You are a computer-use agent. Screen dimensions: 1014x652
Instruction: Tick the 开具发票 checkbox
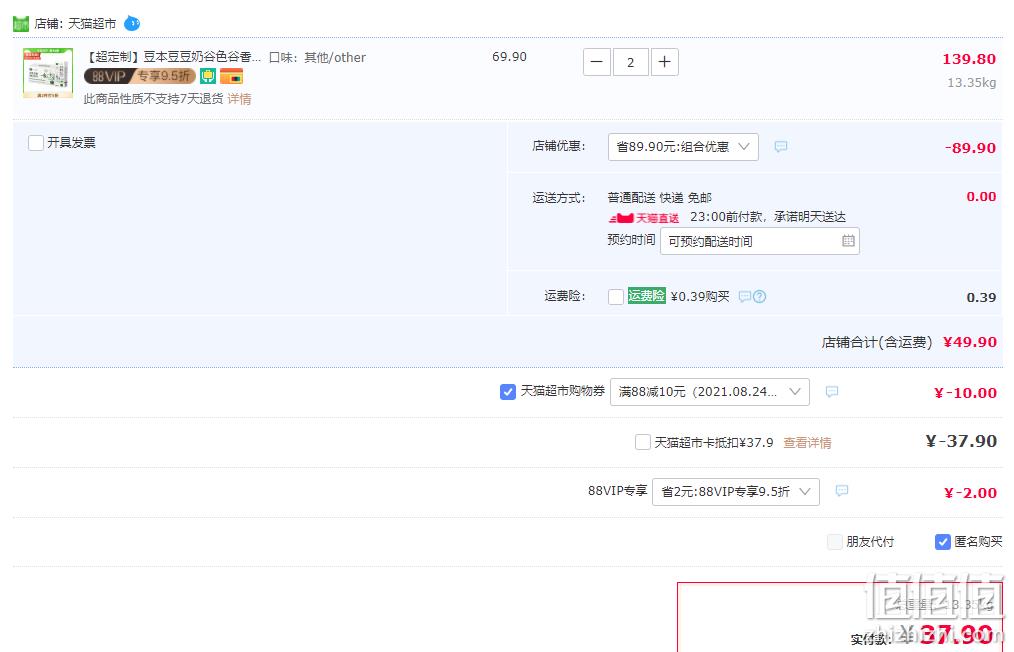36,142
